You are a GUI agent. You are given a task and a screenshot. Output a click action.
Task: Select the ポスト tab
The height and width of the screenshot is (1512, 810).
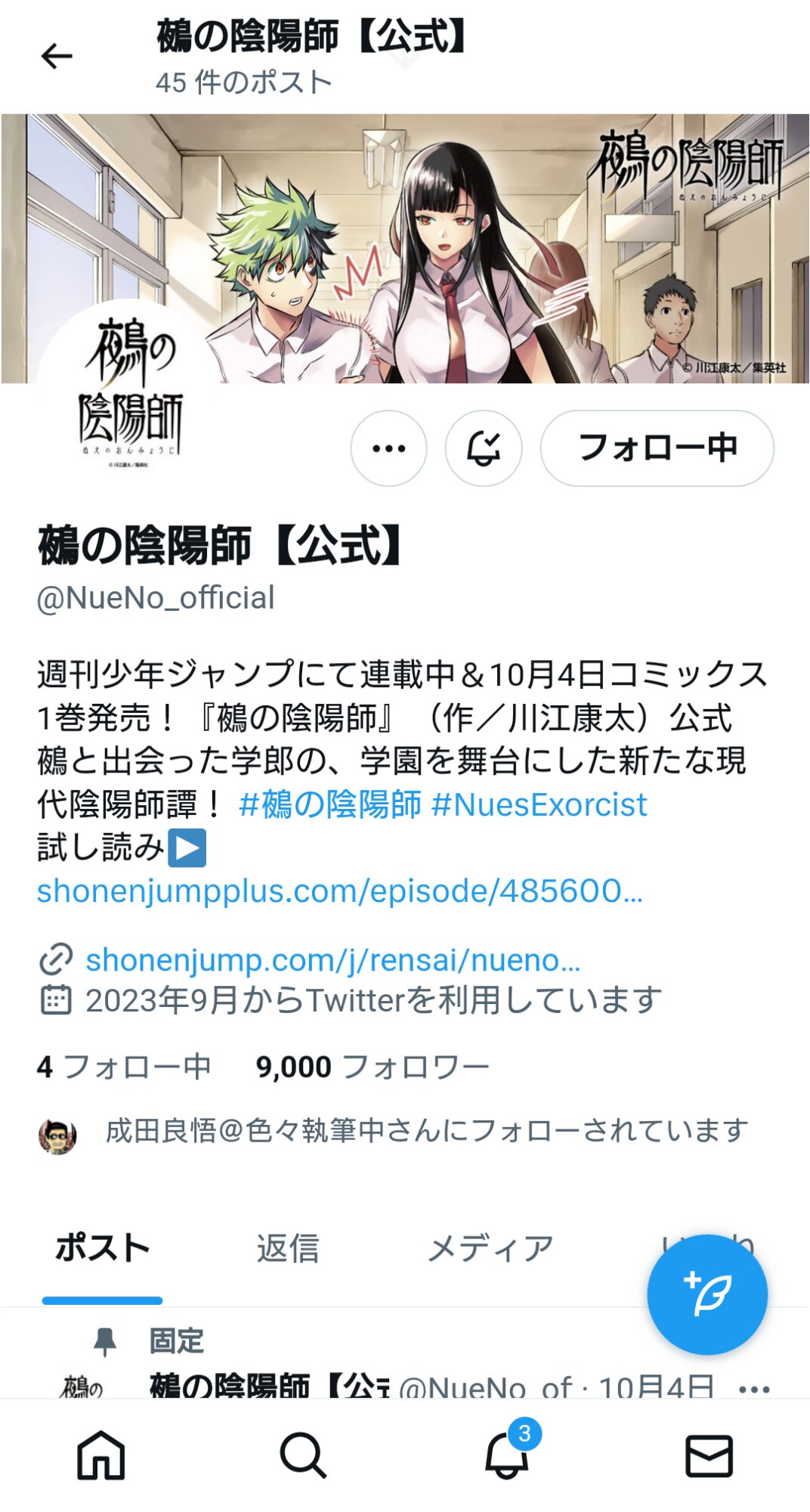(103, 1248)
